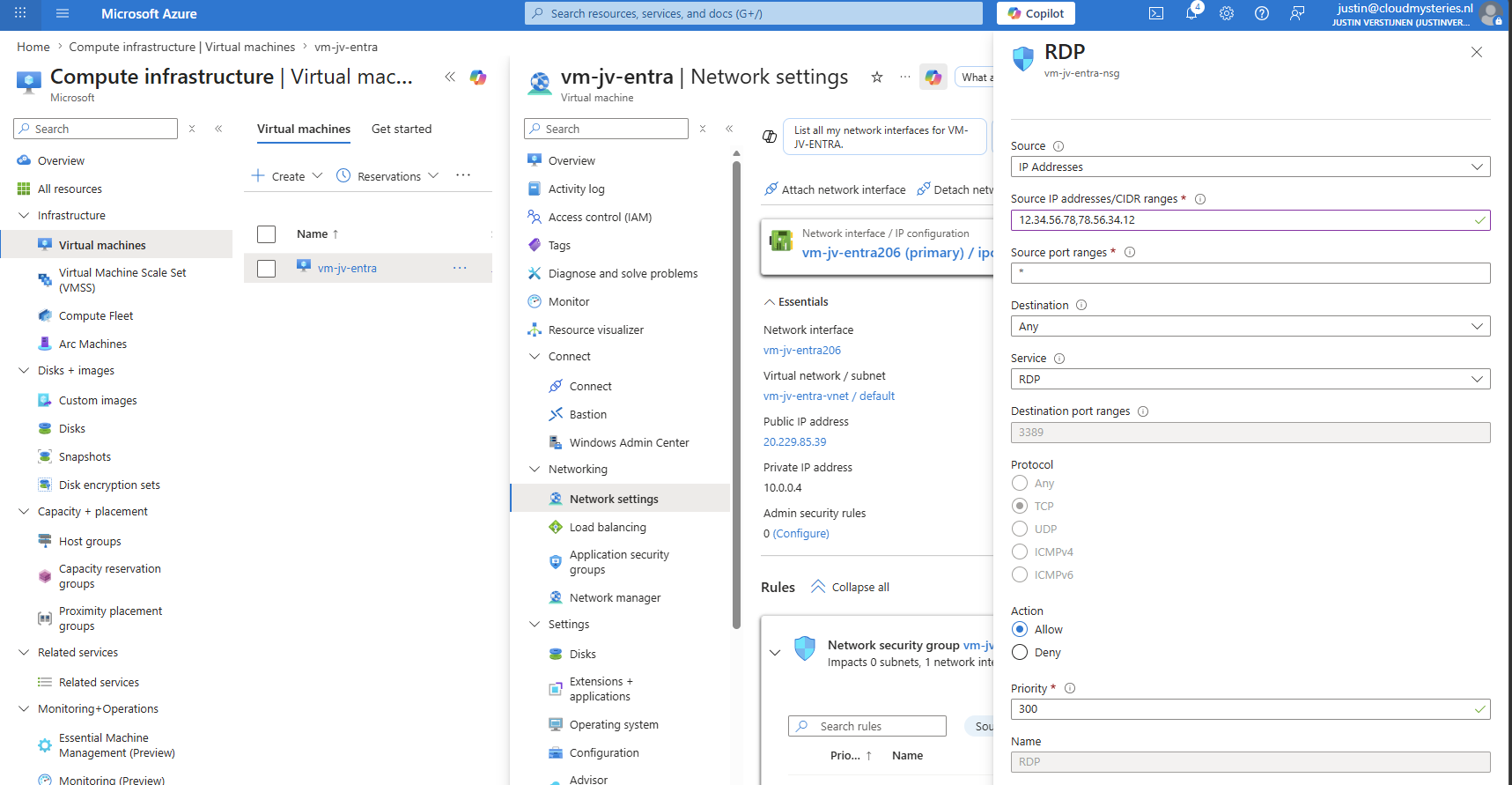Open the portal hamburger menu
The width and height of the screenshot is (1512, 785).
click(x=63, y=13)
